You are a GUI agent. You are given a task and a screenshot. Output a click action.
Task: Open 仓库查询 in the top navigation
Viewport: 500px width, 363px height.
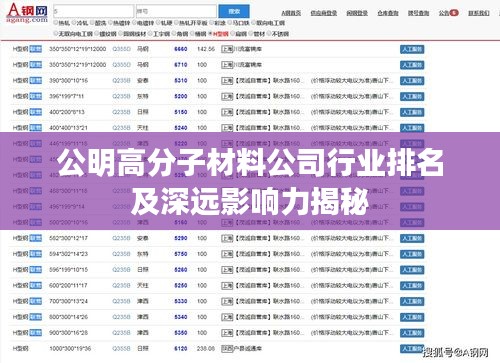(x=388, y=13)
